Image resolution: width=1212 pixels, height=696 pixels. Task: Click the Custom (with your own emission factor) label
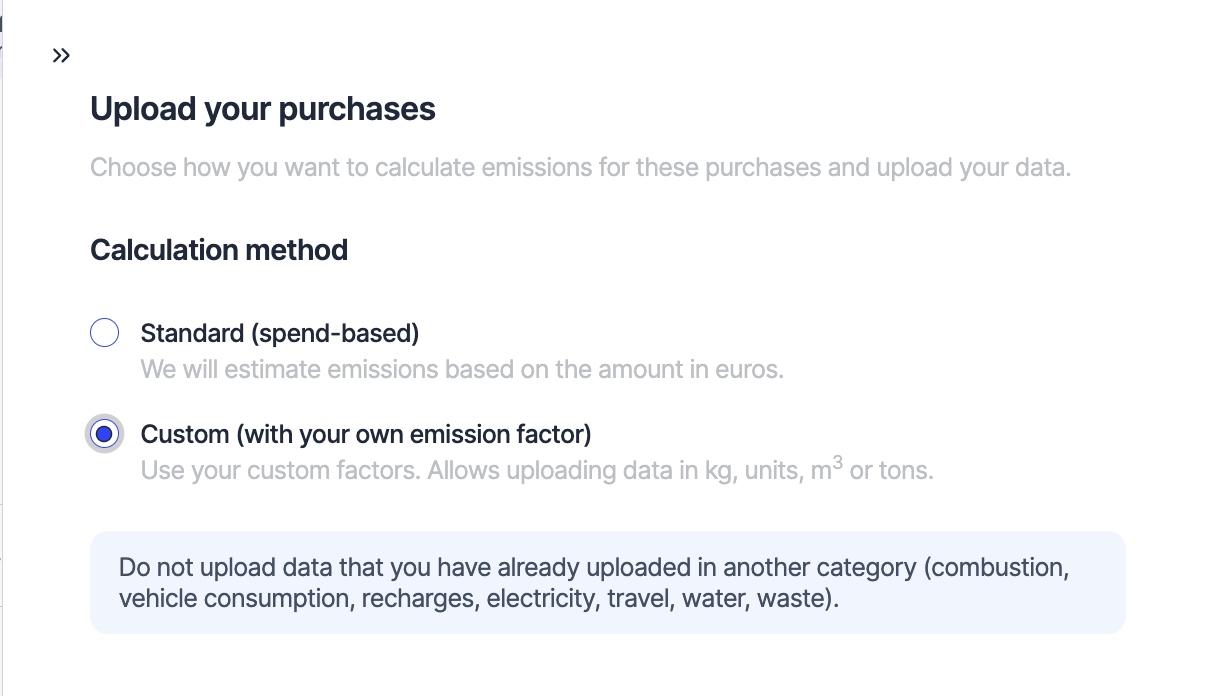click(364, 434)
